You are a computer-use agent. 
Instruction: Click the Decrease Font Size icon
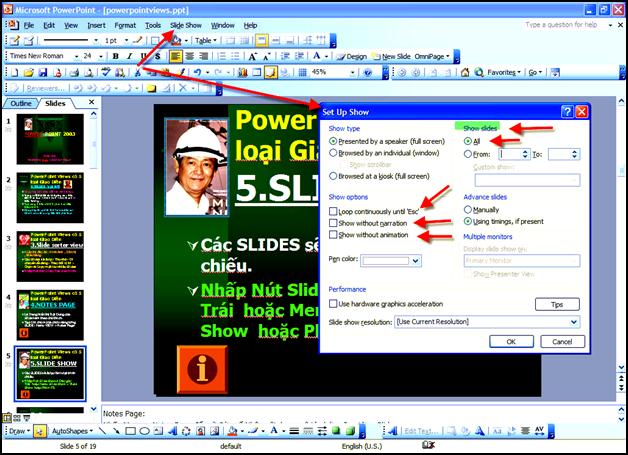tap(266, 56)
